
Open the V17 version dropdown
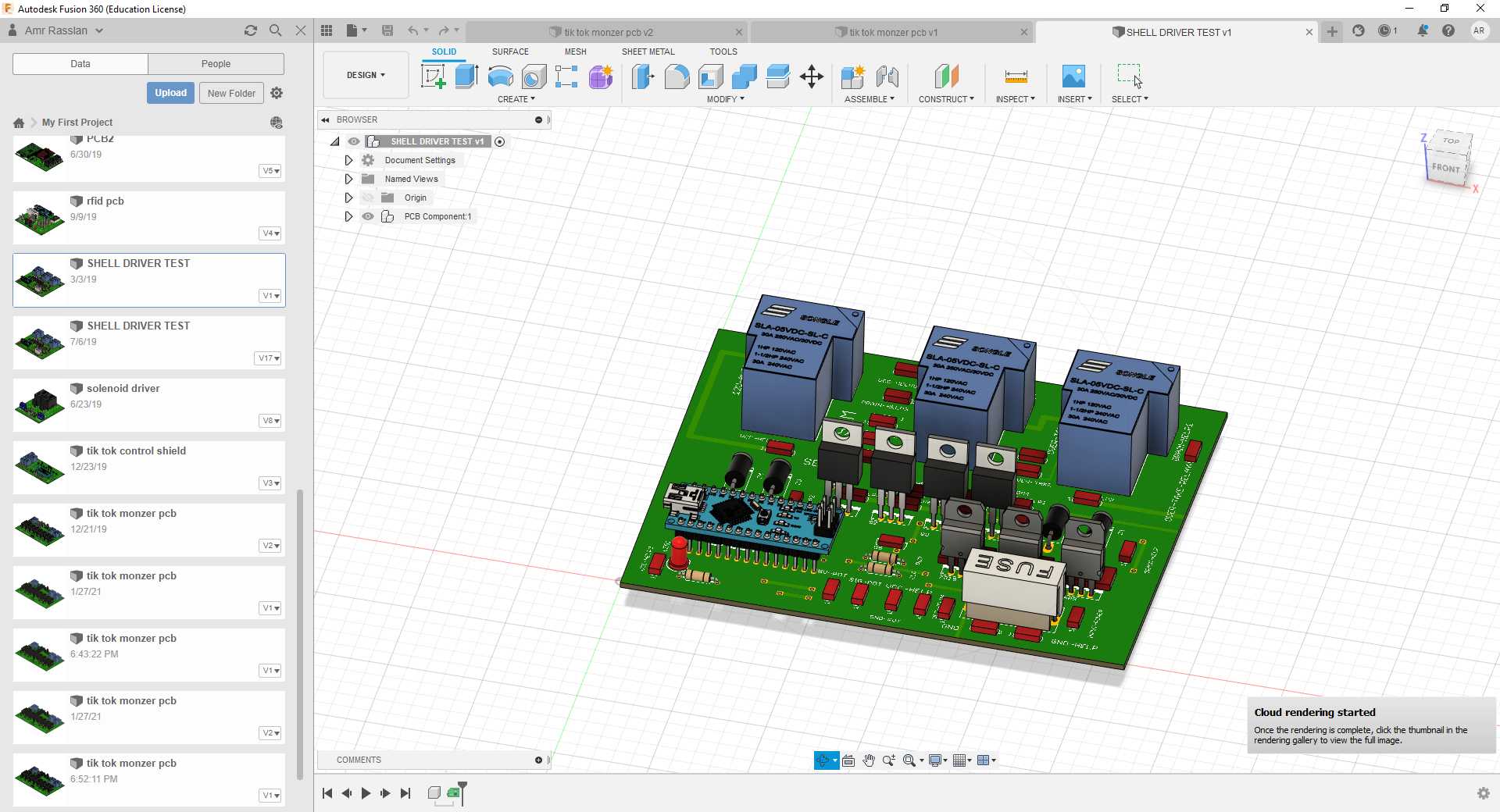coord(269,358)
